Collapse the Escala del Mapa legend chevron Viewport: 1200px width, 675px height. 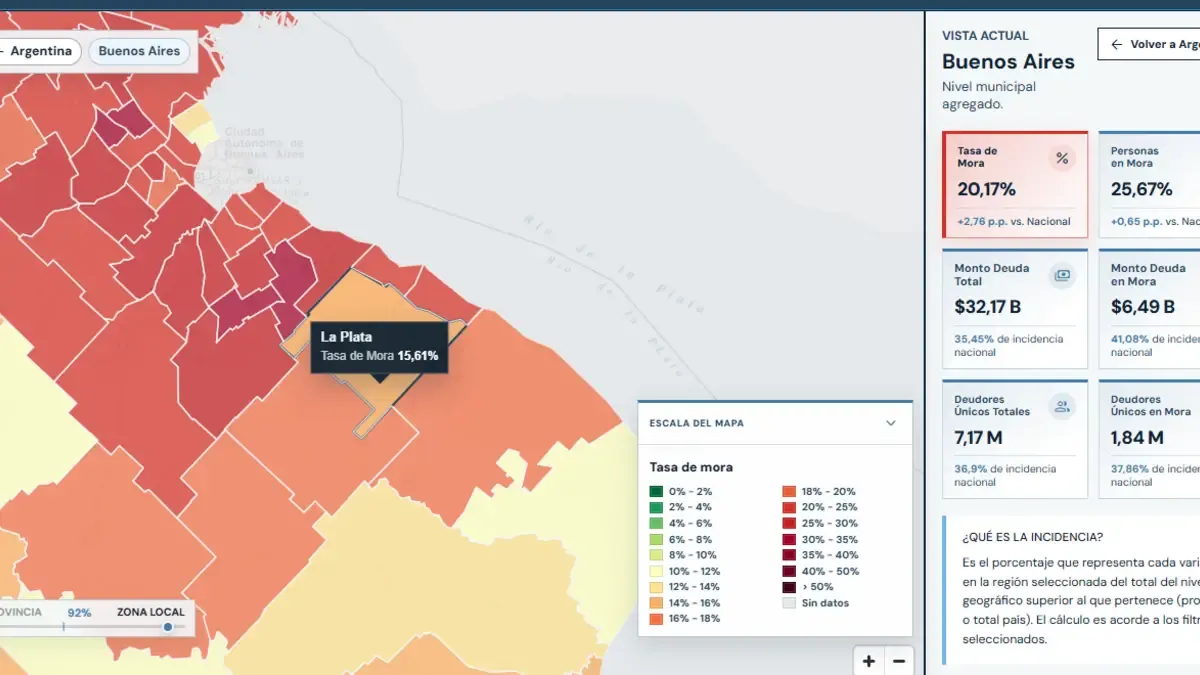(x=891, y=423)
